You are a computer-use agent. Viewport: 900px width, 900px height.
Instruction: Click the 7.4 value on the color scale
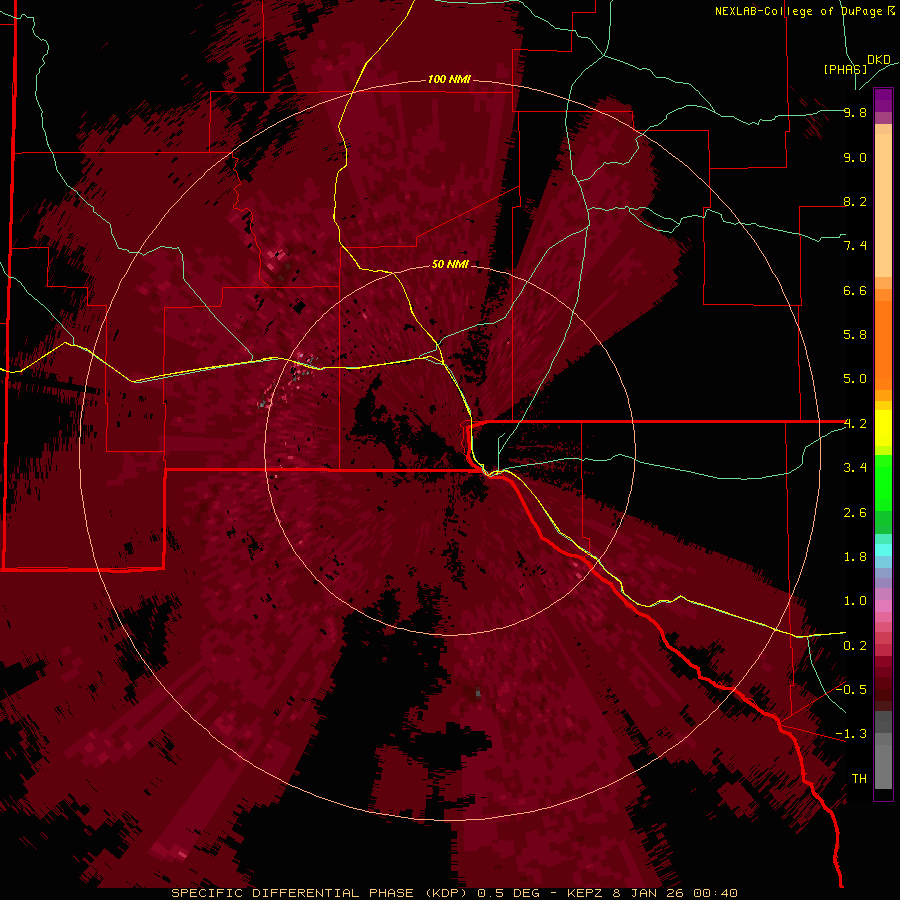pos(855,246)
